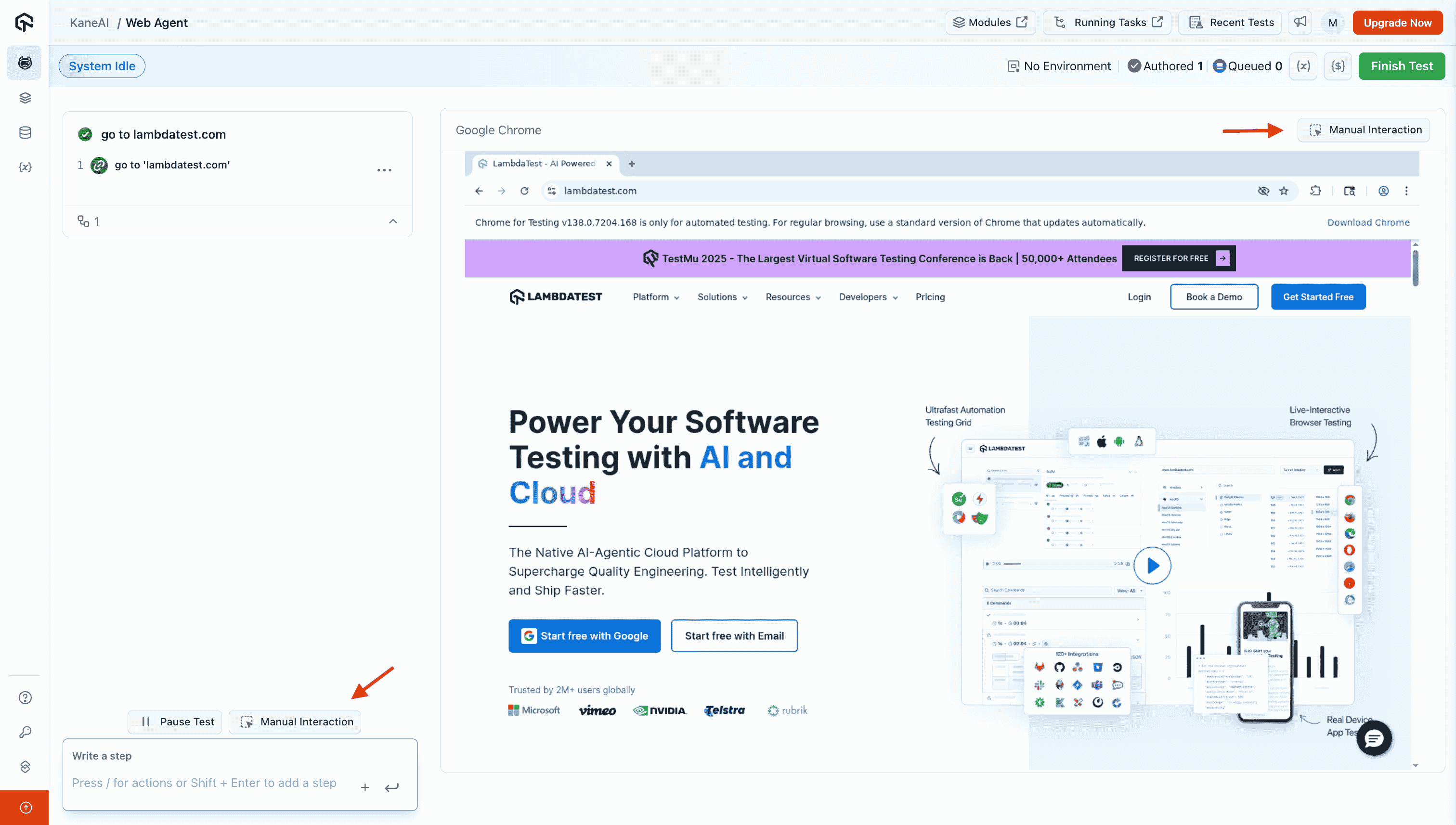The height and width of the screenshot is (825, 1456).
Task: Open the variables {x} sidebar icon
Action: (x=25, y=167)
